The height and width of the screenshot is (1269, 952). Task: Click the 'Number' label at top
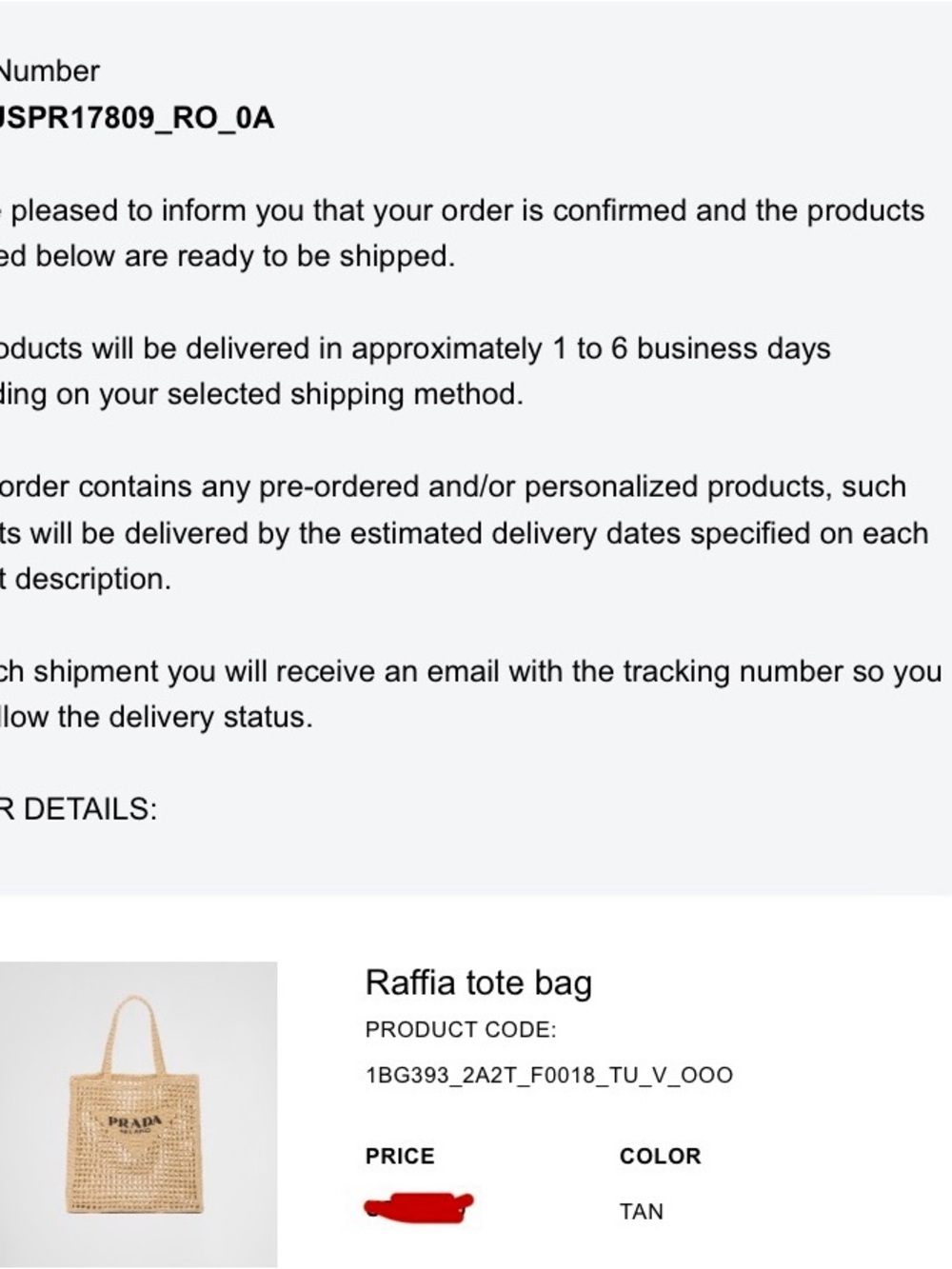click(x=50, y=71)
